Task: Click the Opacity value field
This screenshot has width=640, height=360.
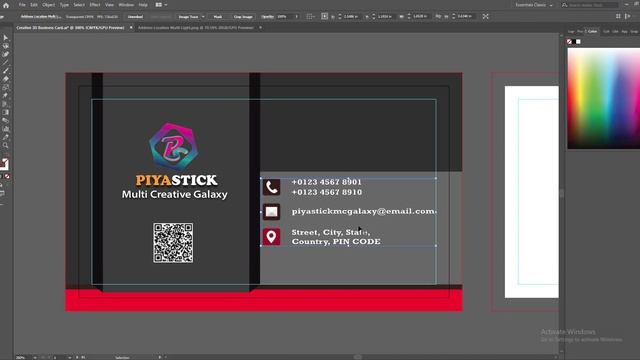Action: [x=285, y=17]
